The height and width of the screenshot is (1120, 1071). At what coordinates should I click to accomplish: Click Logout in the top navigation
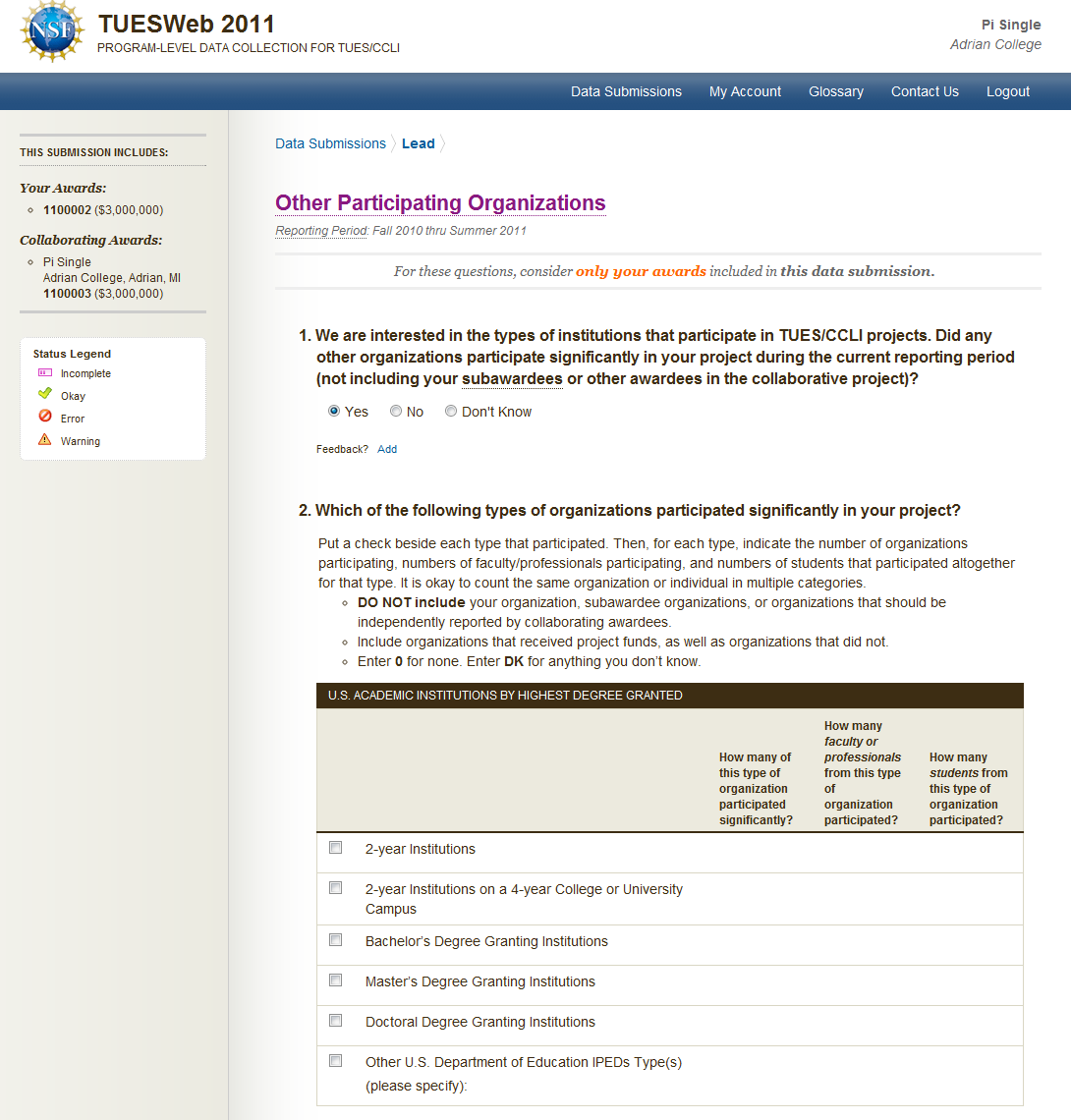tap(1007, 91)
